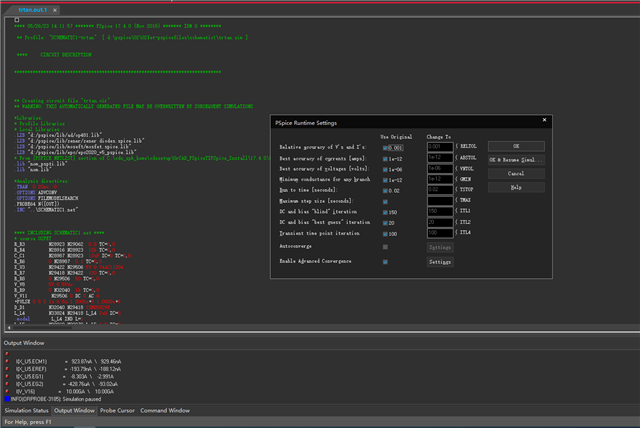Click red marker beside I(X_U5.EREF) row
The width and height of the screenshot is (640, 428).
pos(7,369)
